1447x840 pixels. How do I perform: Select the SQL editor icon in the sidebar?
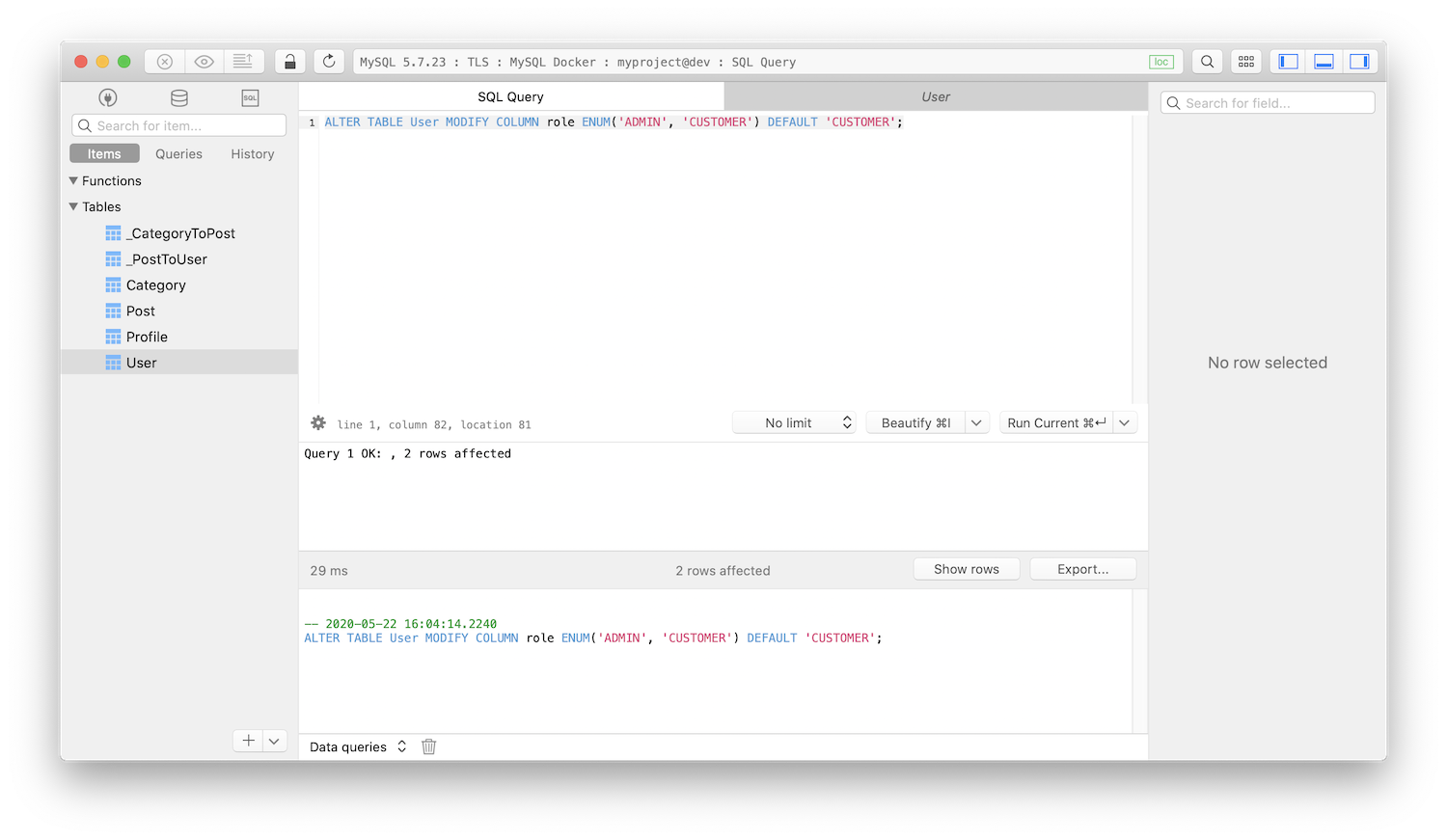250,97
